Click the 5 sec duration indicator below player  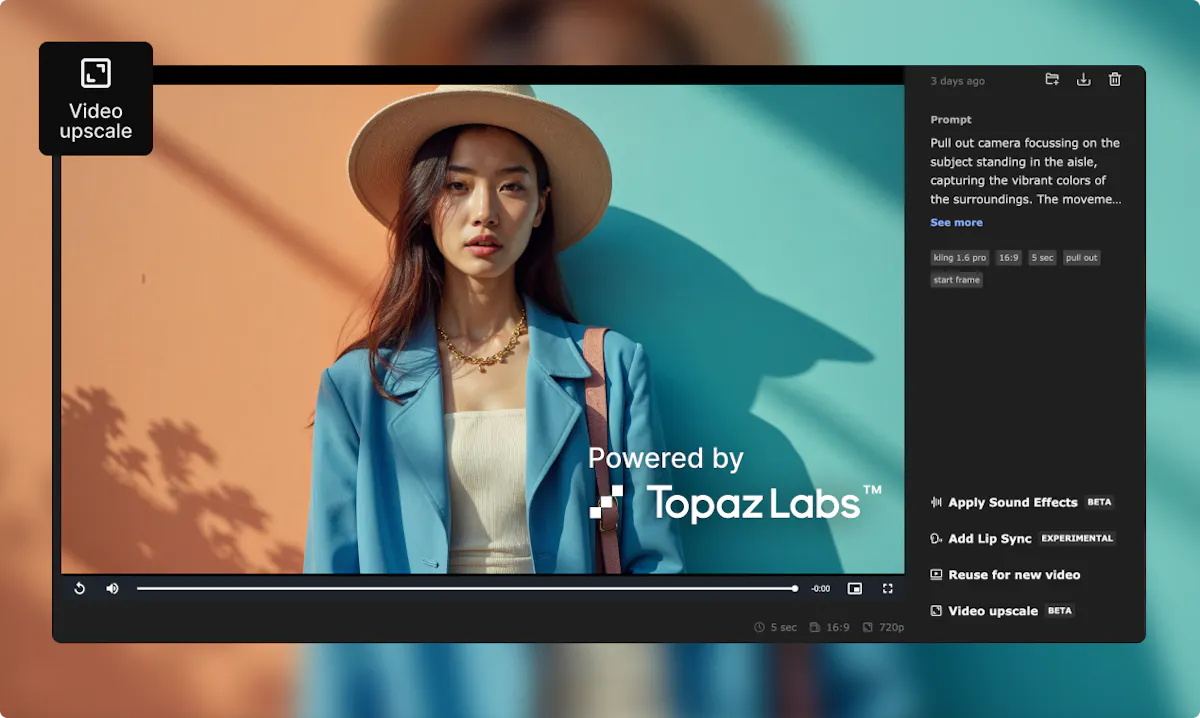[776, 628]
